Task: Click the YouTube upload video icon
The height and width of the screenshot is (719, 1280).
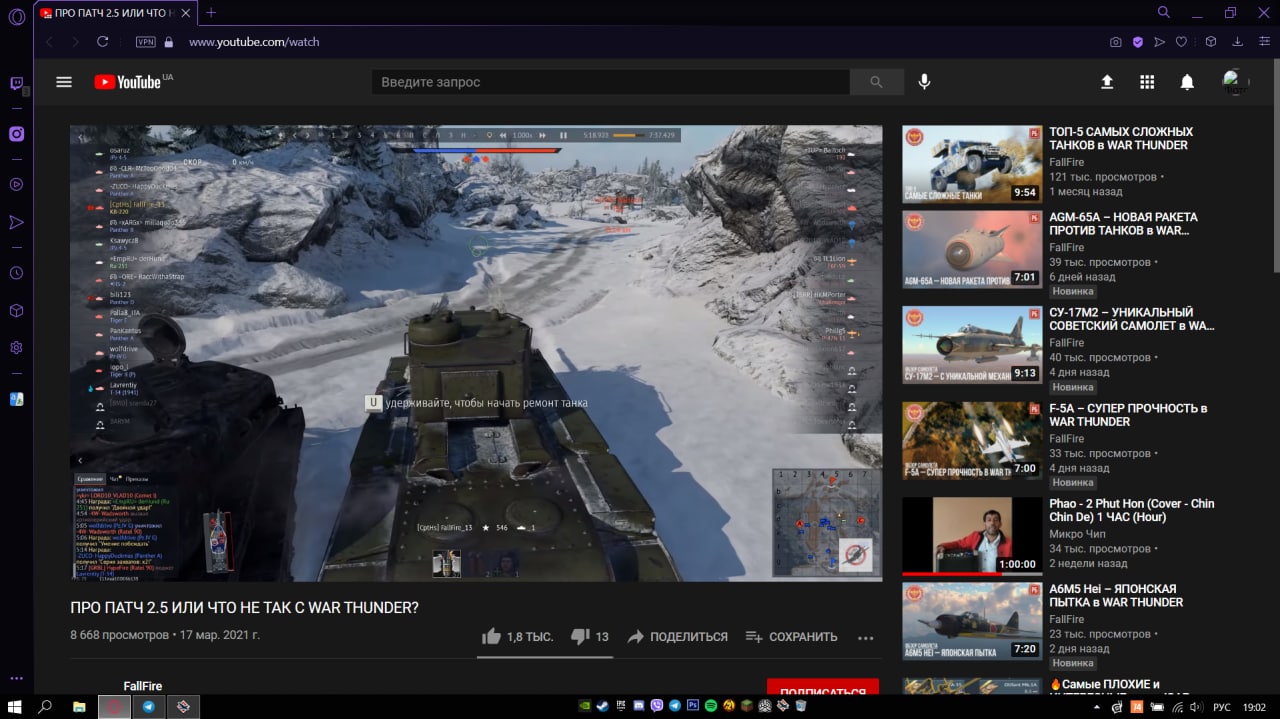Action: pos(1107,82)
